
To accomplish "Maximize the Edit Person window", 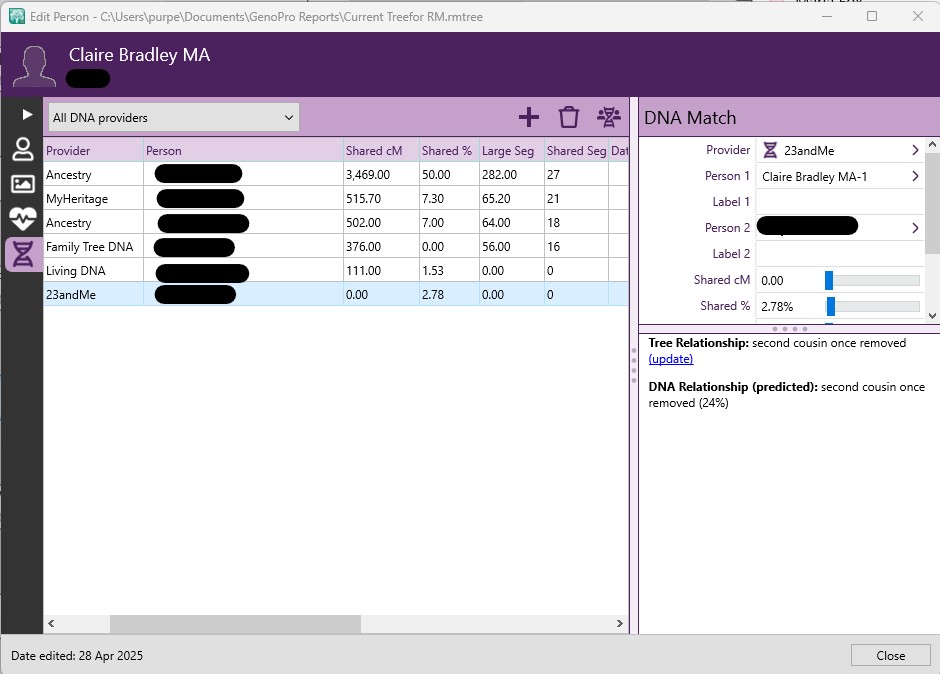I will (872, 16).
